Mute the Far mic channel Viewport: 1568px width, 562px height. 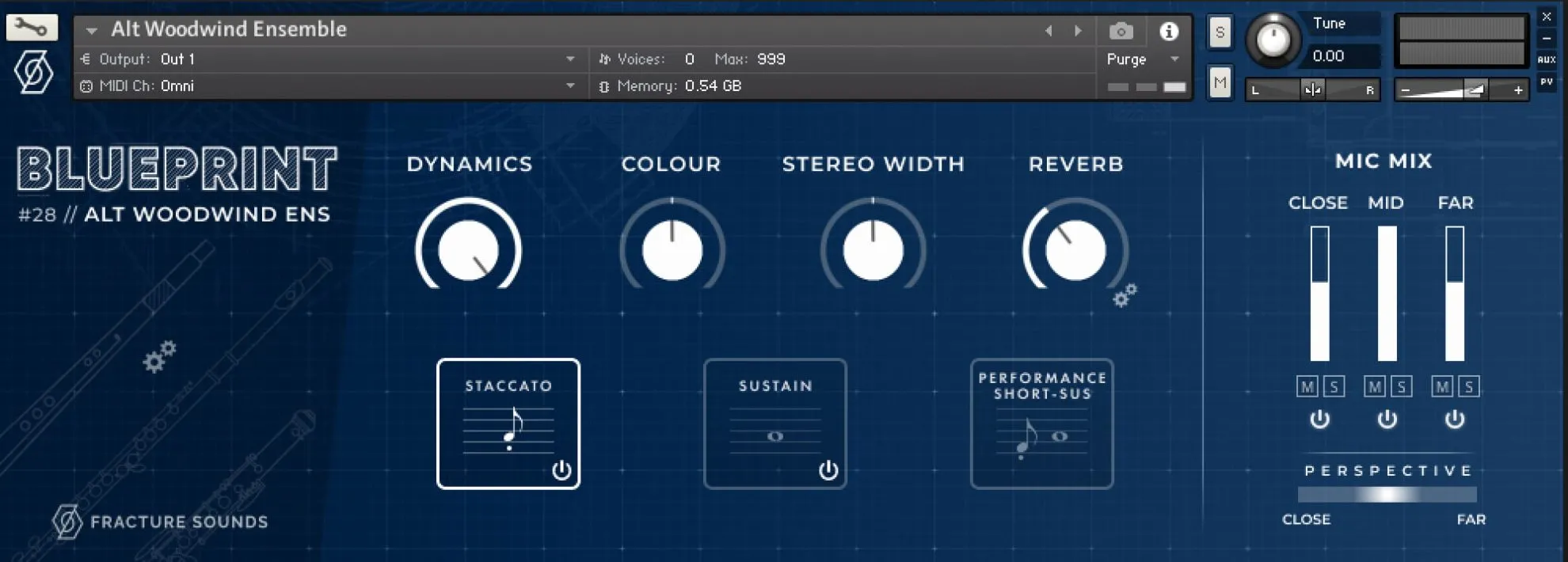[x=1442, y=386]
